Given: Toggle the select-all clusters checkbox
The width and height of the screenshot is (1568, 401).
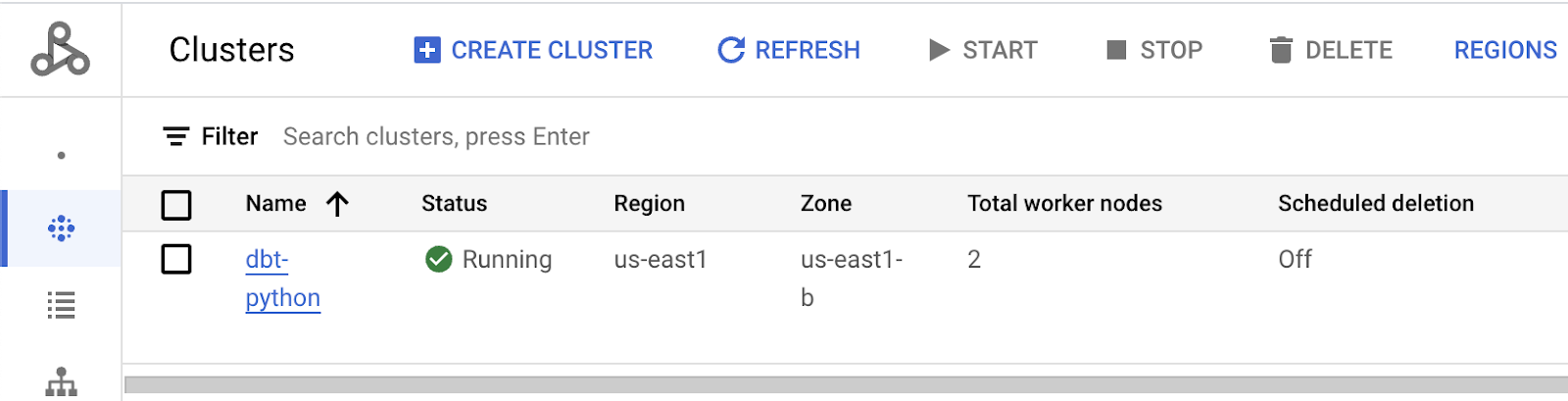Looking at the screenshot, I should pos(176,205).
